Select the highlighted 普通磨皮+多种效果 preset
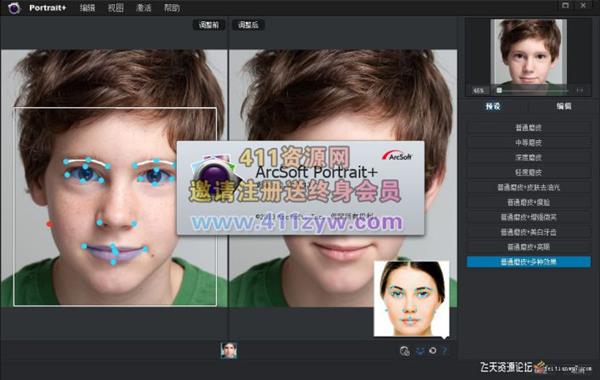This screenshot has width=600, height=380. (x=528, y=262)
